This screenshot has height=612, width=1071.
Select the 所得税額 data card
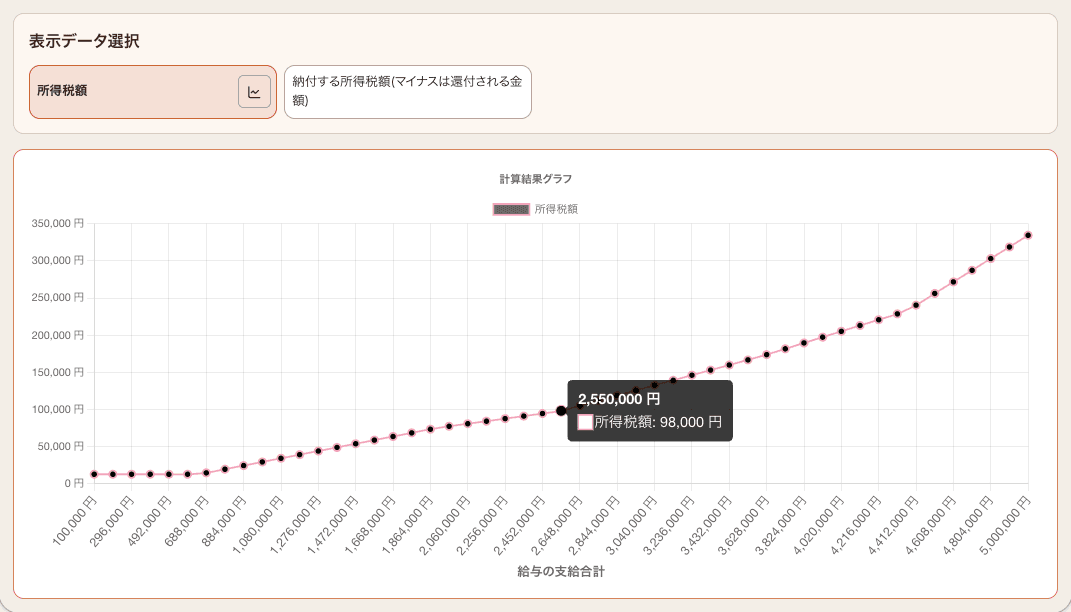130,92
